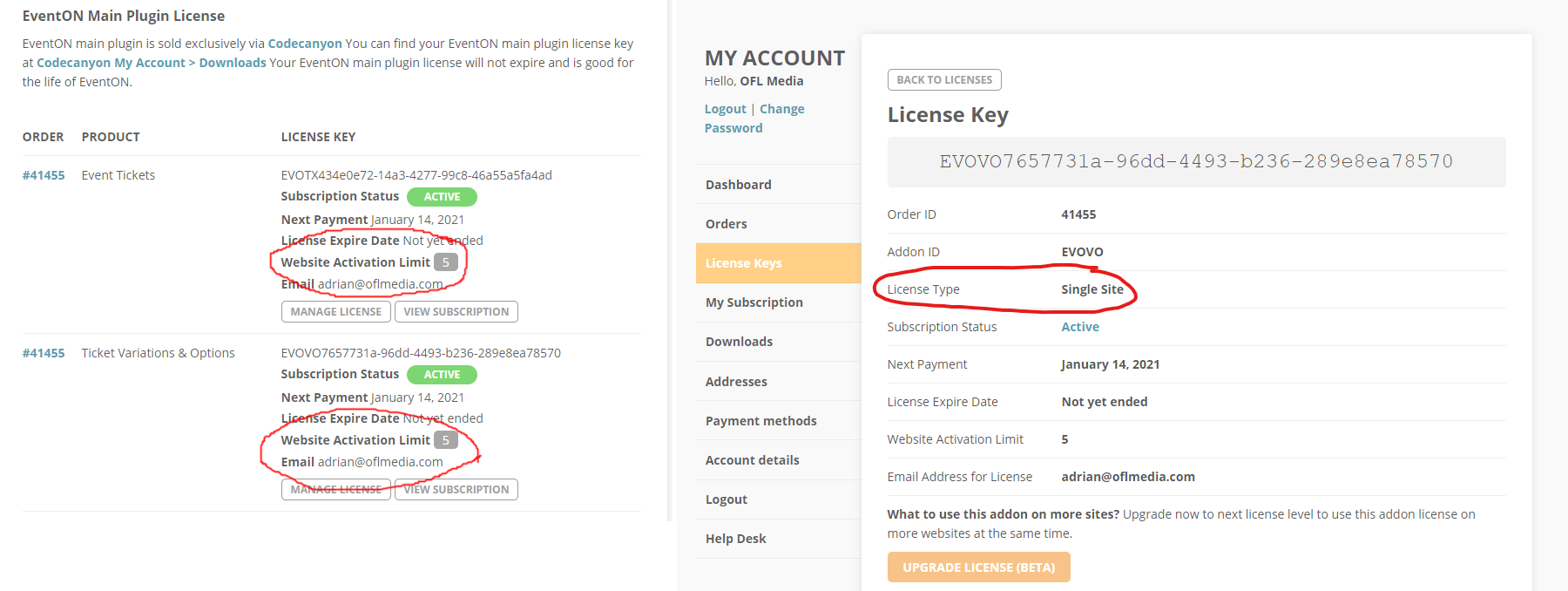The width and height of the screenshot is (1568, 591).
Task: Go to Orders in account sidebar
Action: pyautogui.click(x=726, y=224)
